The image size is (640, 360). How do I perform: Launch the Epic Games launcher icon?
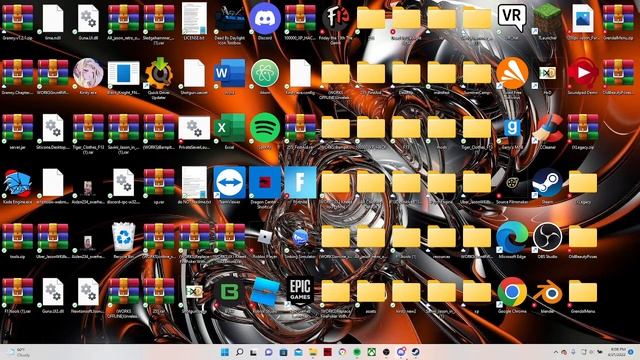300,291
